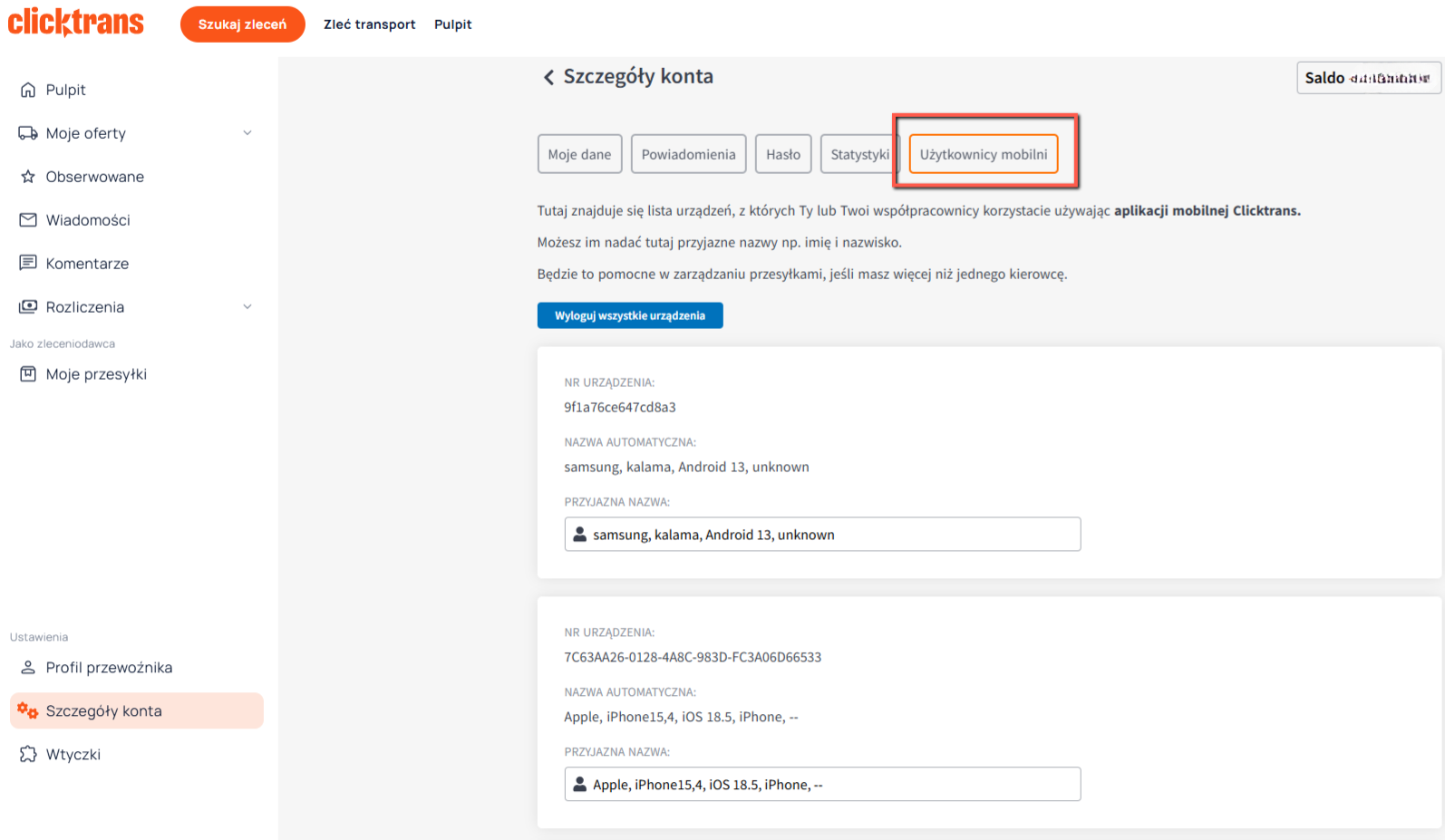
Task: Go back using the arrow beside Szczegóły konta
Action: click(x=548, y=78)
